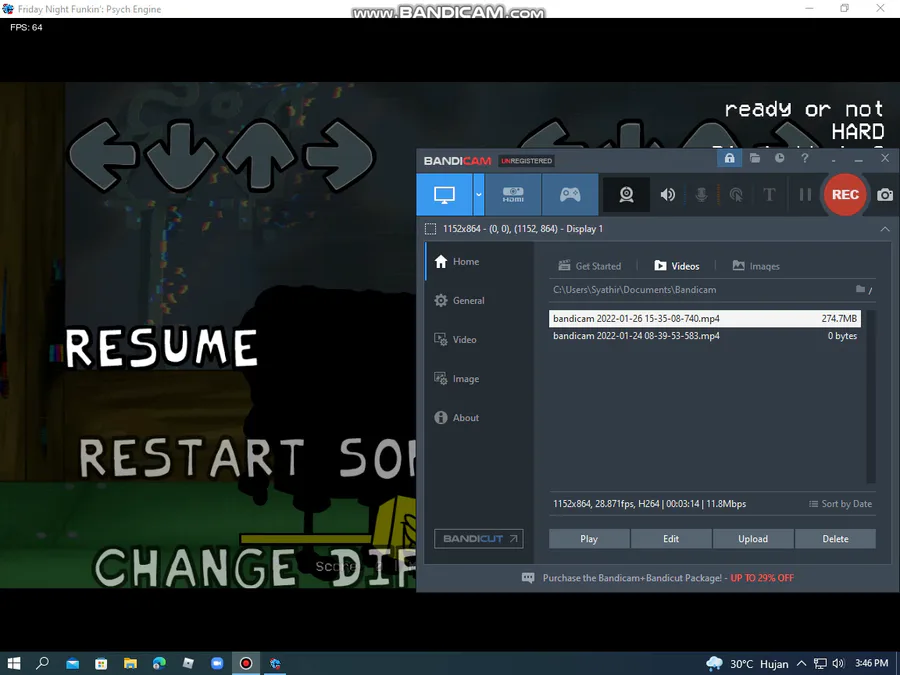Open scheduled recording clock icon

click(x=779, y=158)
